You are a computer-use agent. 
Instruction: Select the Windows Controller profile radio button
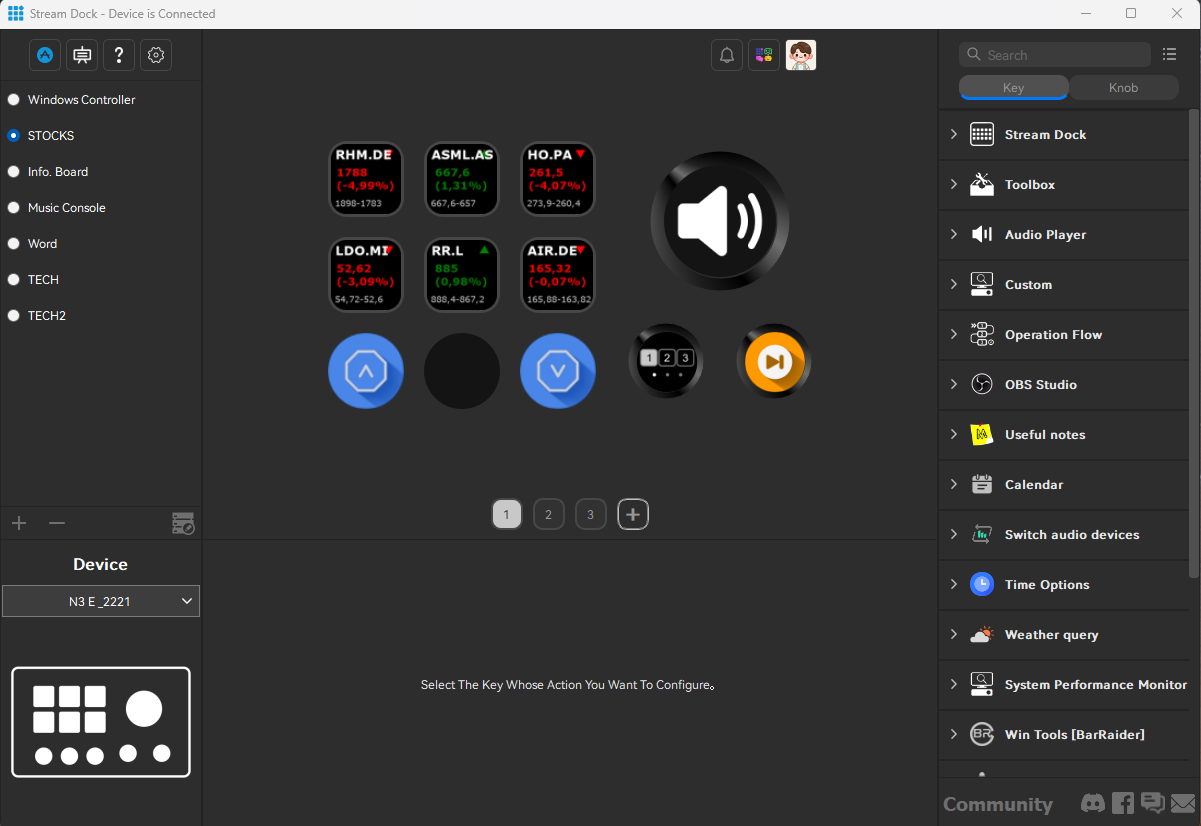pos(14,100)
